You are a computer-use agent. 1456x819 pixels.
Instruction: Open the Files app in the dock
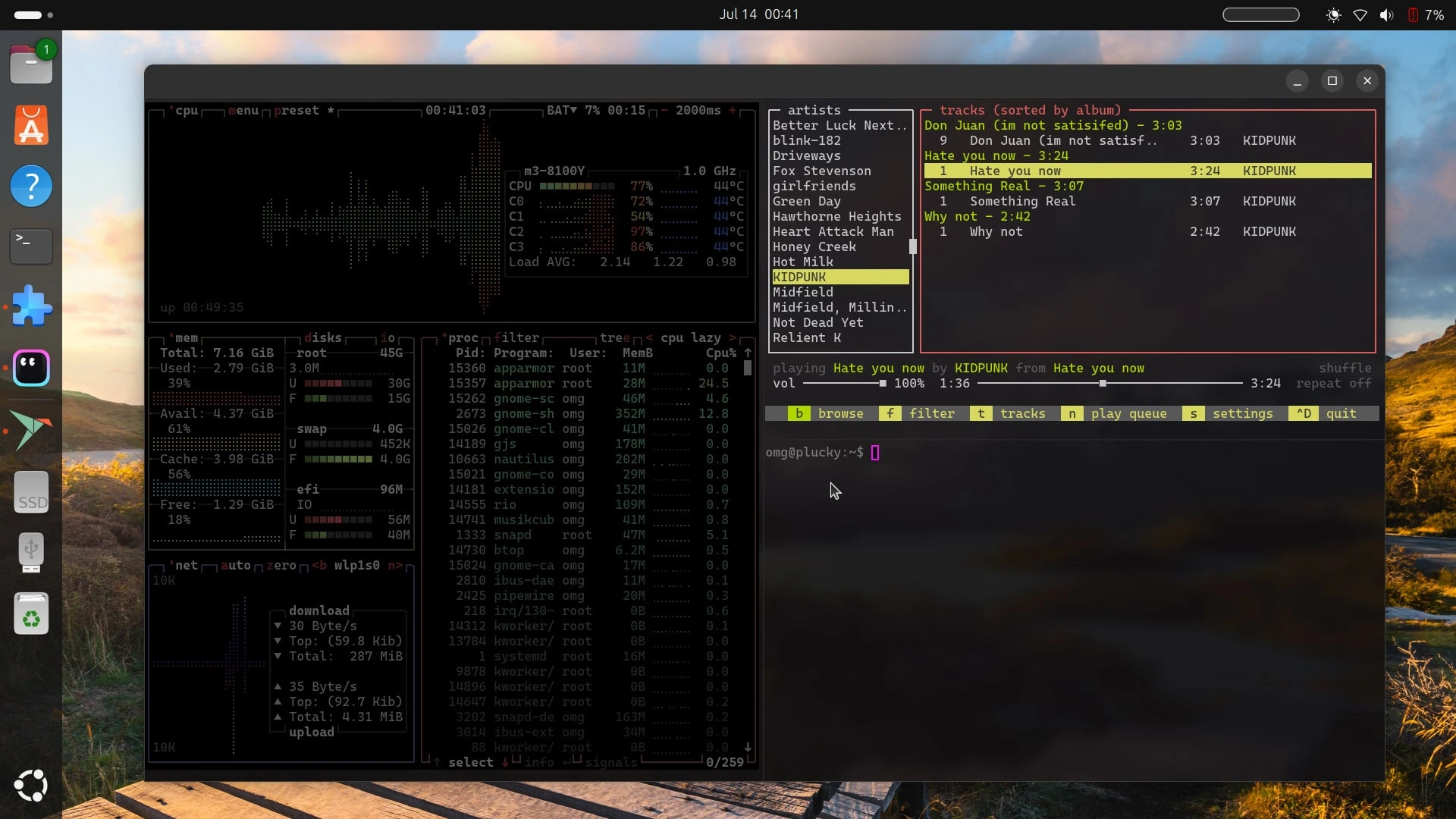click(31, 64)
